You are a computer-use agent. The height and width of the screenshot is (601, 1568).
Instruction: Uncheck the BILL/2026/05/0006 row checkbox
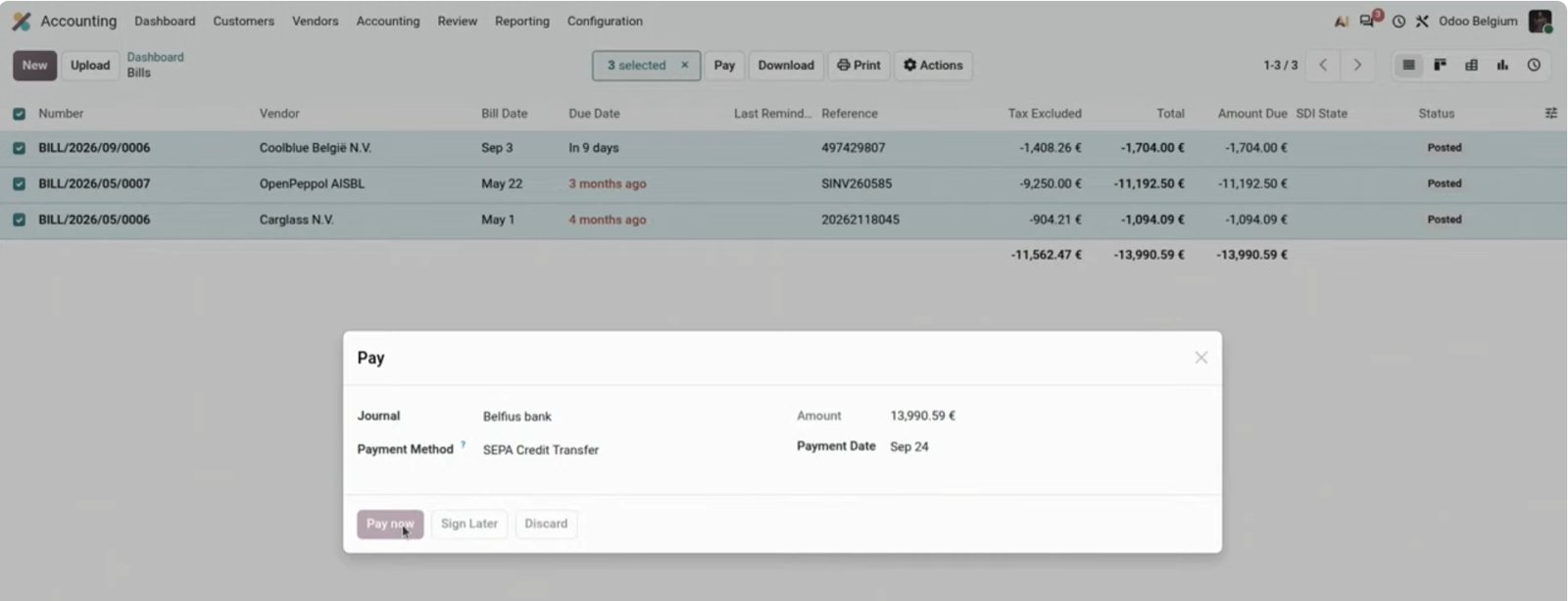[19, 220]
